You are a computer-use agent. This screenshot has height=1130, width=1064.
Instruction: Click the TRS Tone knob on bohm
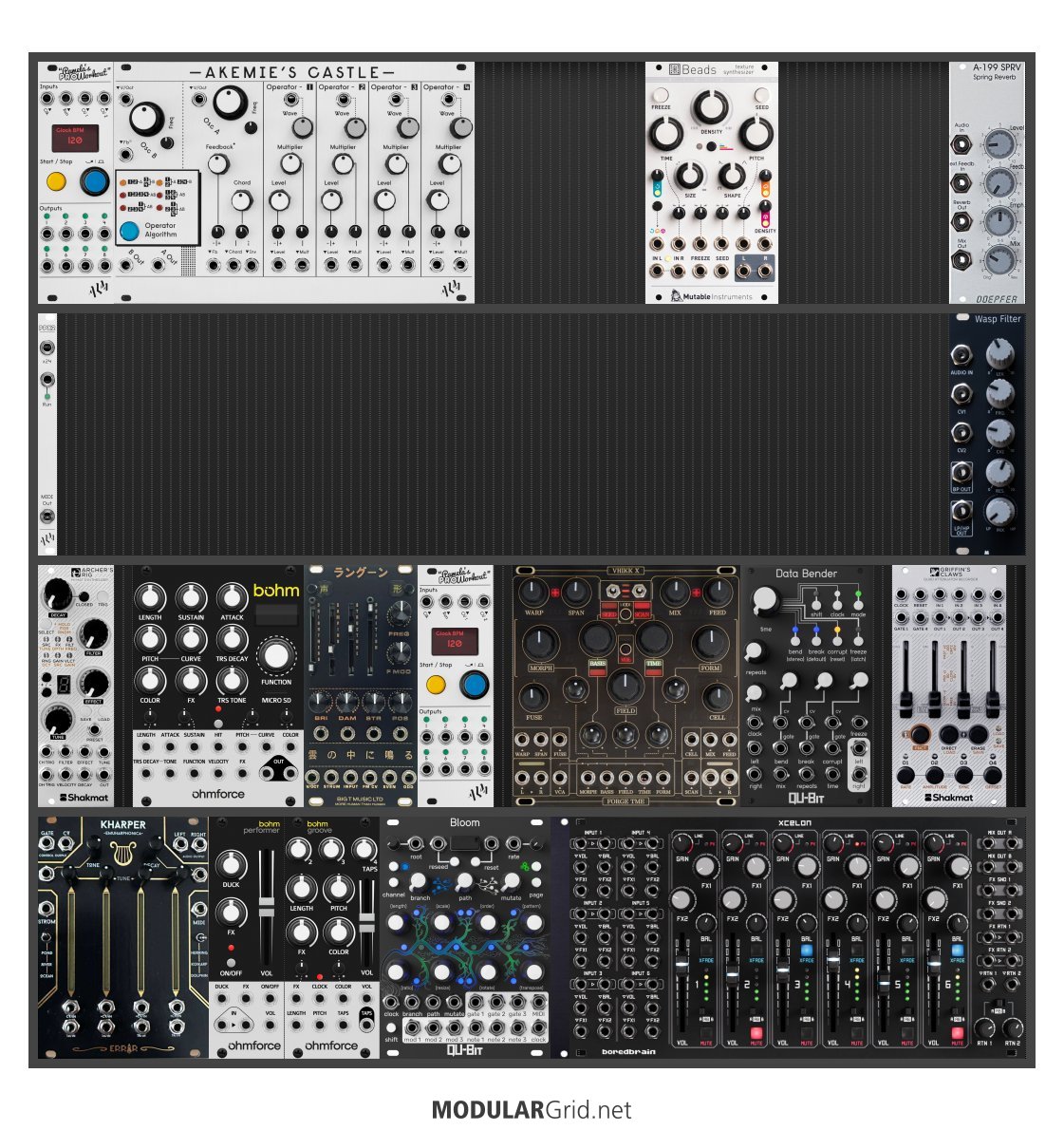coord(232,680)
